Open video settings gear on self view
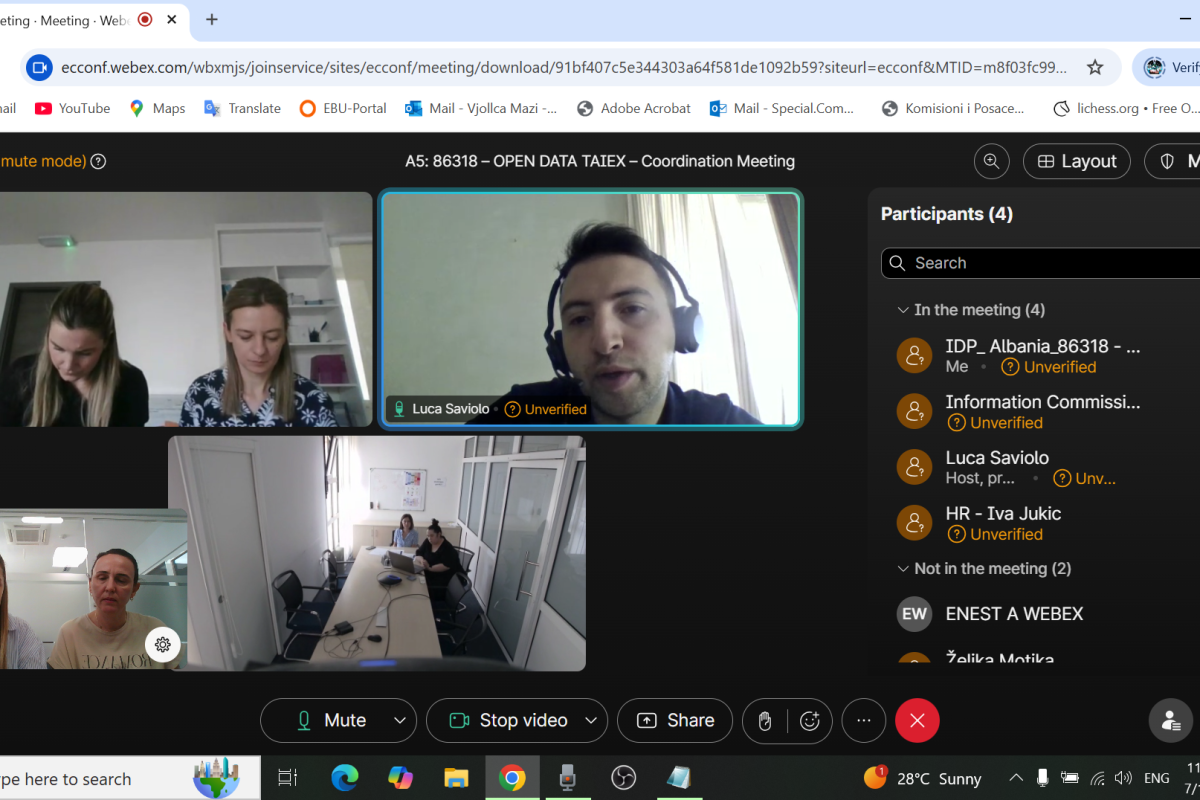The width and height of the screenshot is (1200, 800). click(x=163, y=645)
